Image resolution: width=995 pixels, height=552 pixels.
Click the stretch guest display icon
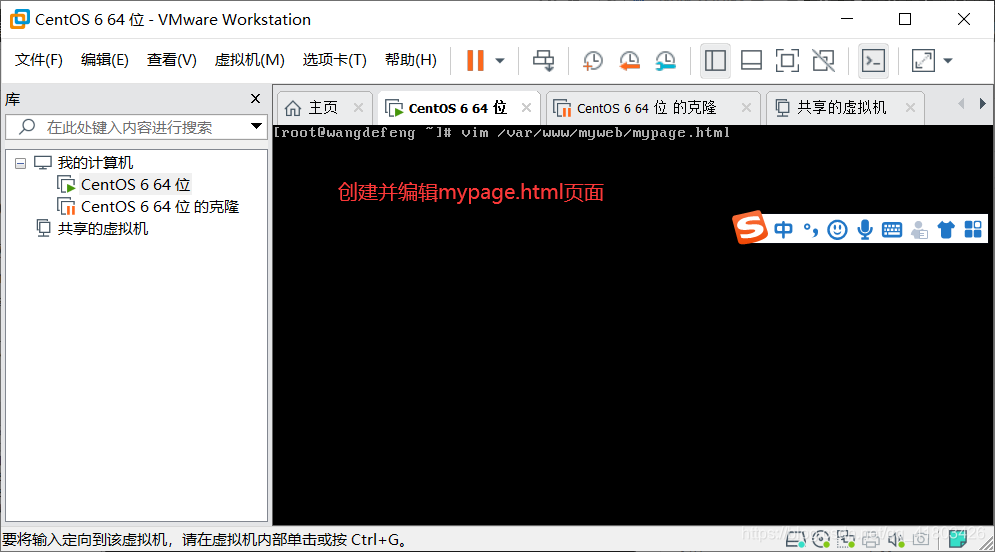tap(923, 61)
